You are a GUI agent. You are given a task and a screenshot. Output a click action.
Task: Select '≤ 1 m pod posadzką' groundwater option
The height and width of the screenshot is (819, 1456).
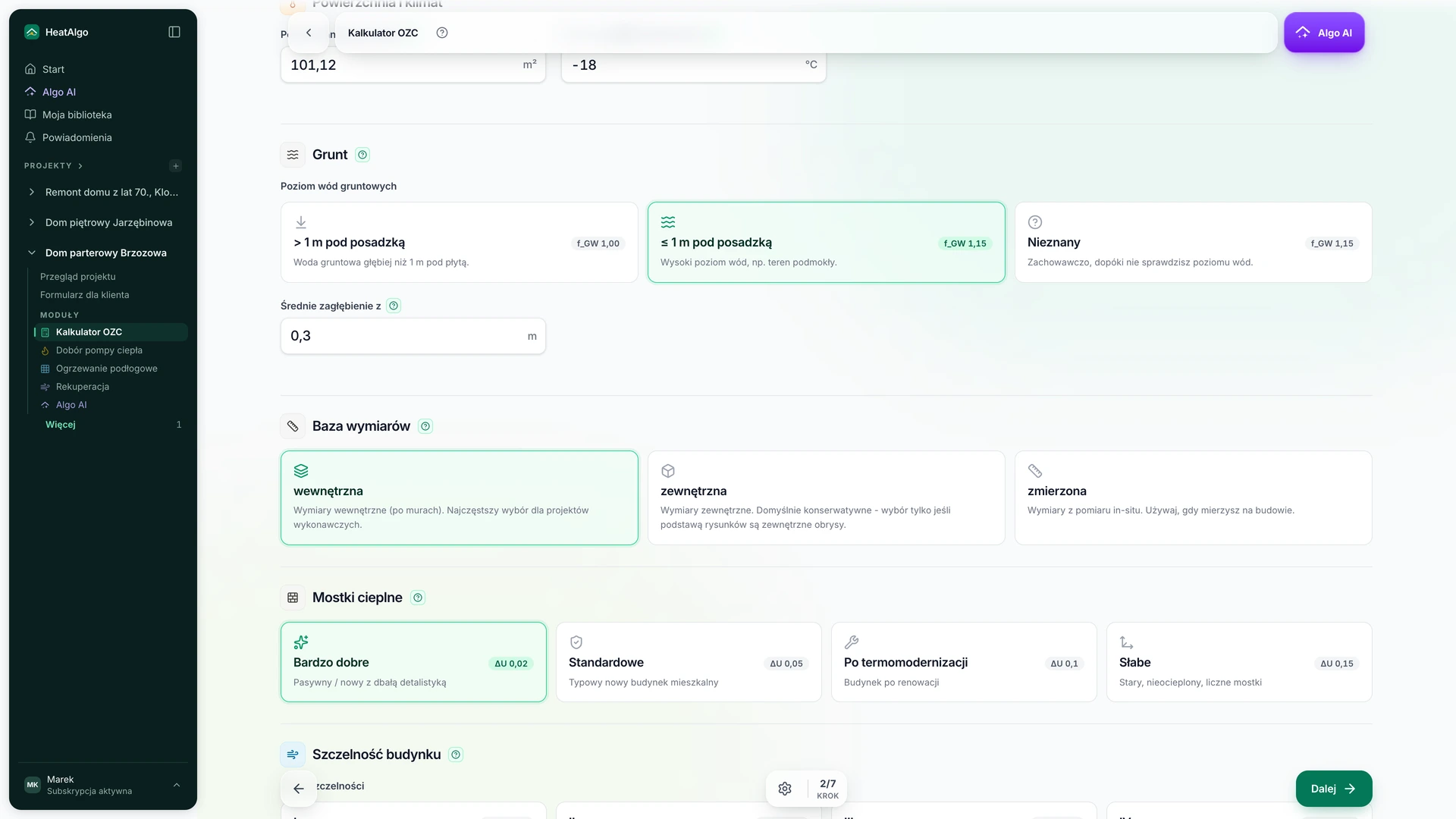coord(827,242)
